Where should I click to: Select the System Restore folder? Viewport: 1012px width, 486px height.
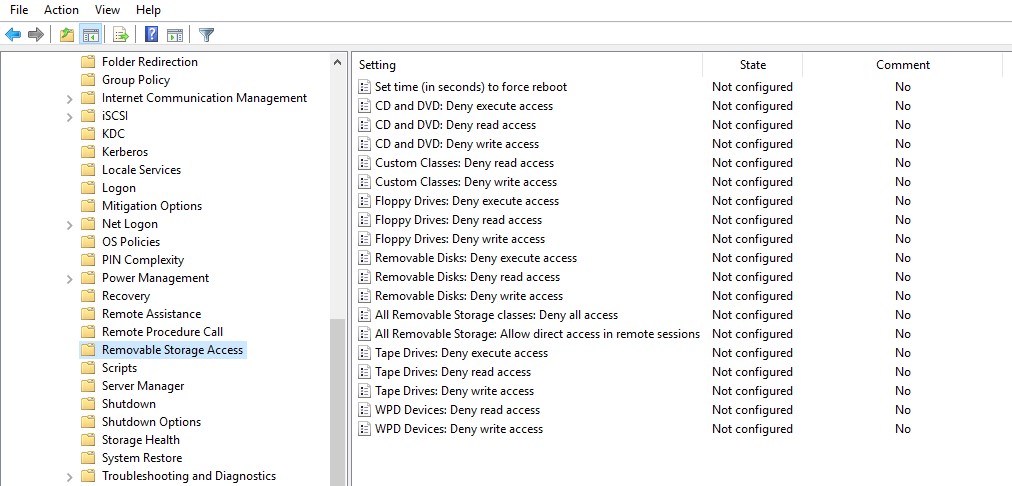(141, 458)
